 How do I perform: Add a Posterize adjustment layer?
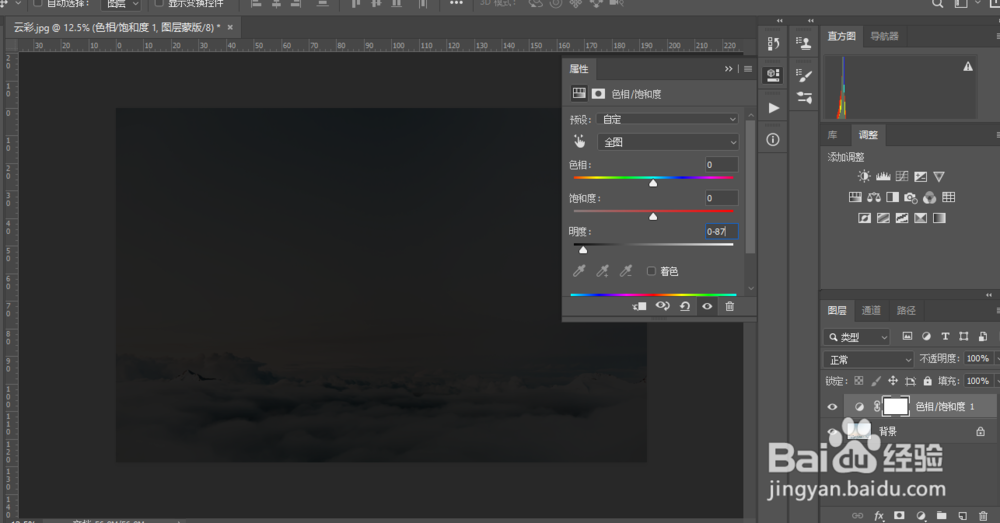(x=883, y=218)
